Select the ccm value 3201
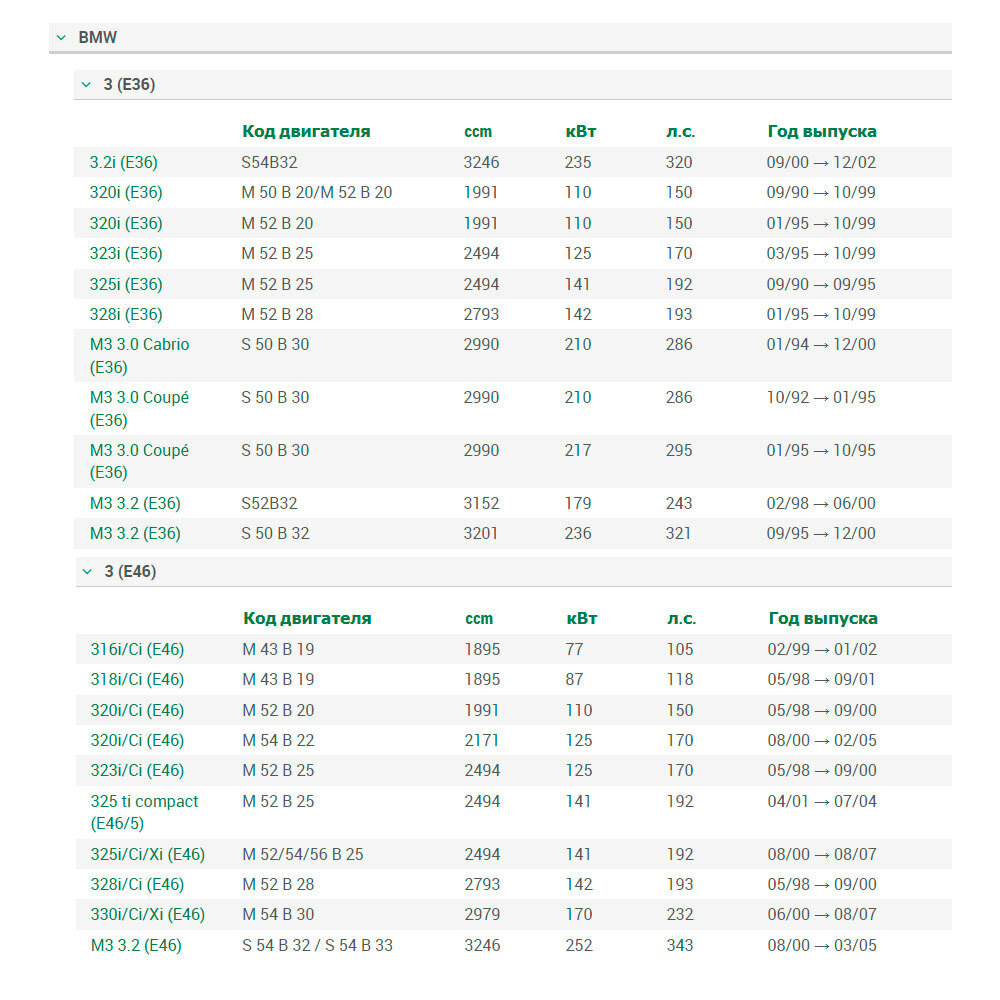 point(481,534)
